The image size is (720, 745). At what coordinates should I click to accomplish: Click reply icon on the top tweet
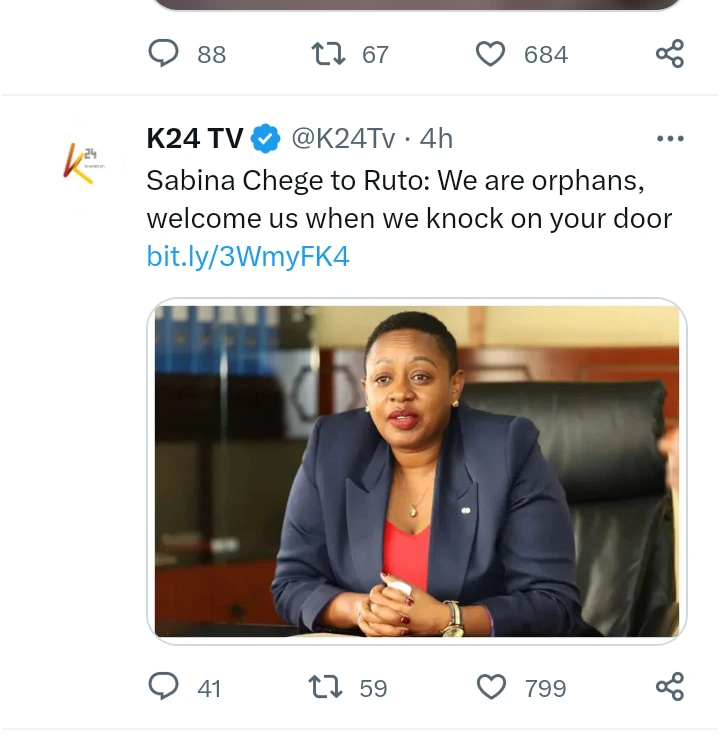pos(163,53)
